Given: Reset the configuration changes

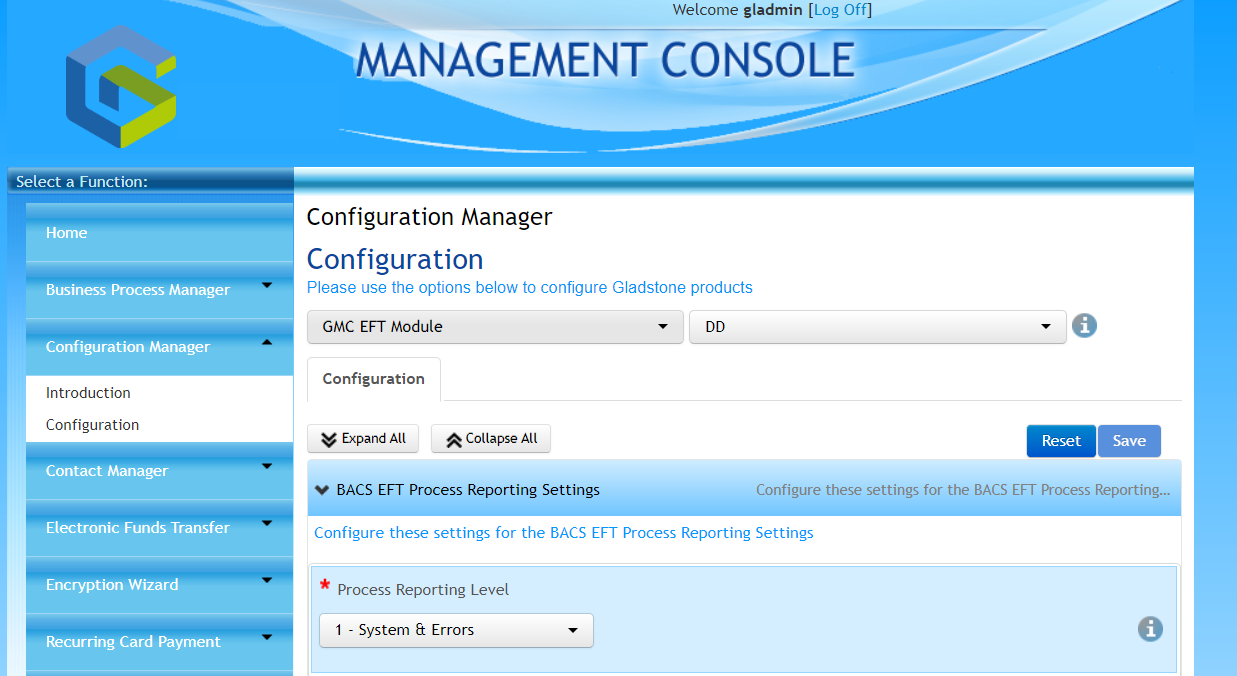Looking at the screenshot, I should [x=1061, y=441].
